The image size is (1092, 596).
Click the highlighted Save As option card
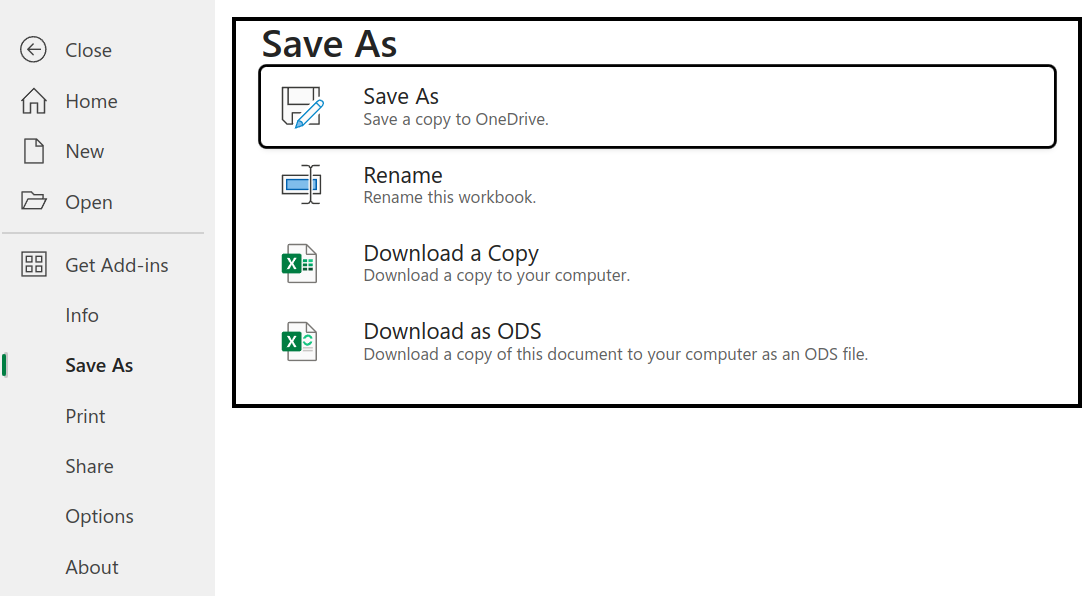click(x=657, y=105)
